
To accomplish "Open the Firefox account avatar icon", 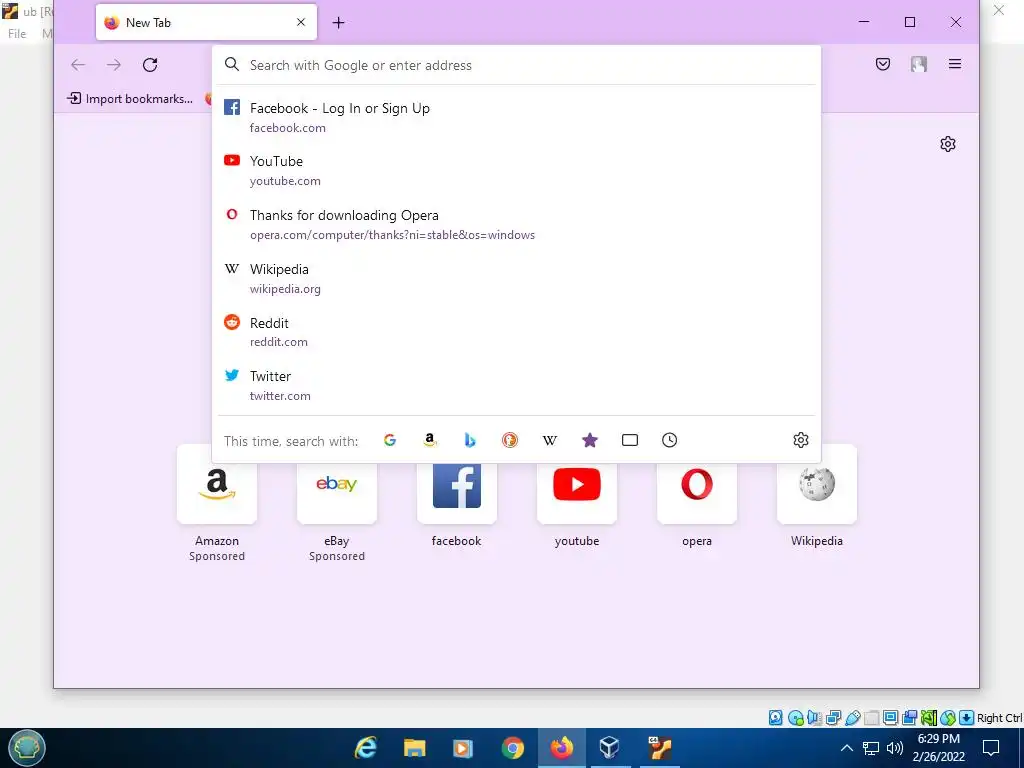I will (x=919, y=64).
